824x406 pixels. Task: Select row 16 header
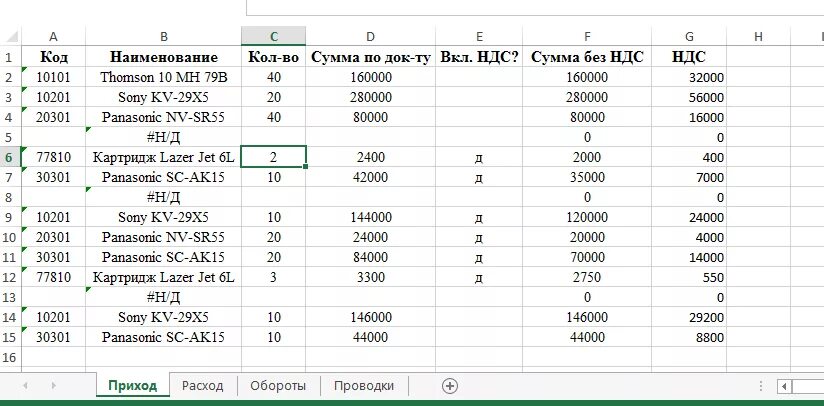click(11, 357)
